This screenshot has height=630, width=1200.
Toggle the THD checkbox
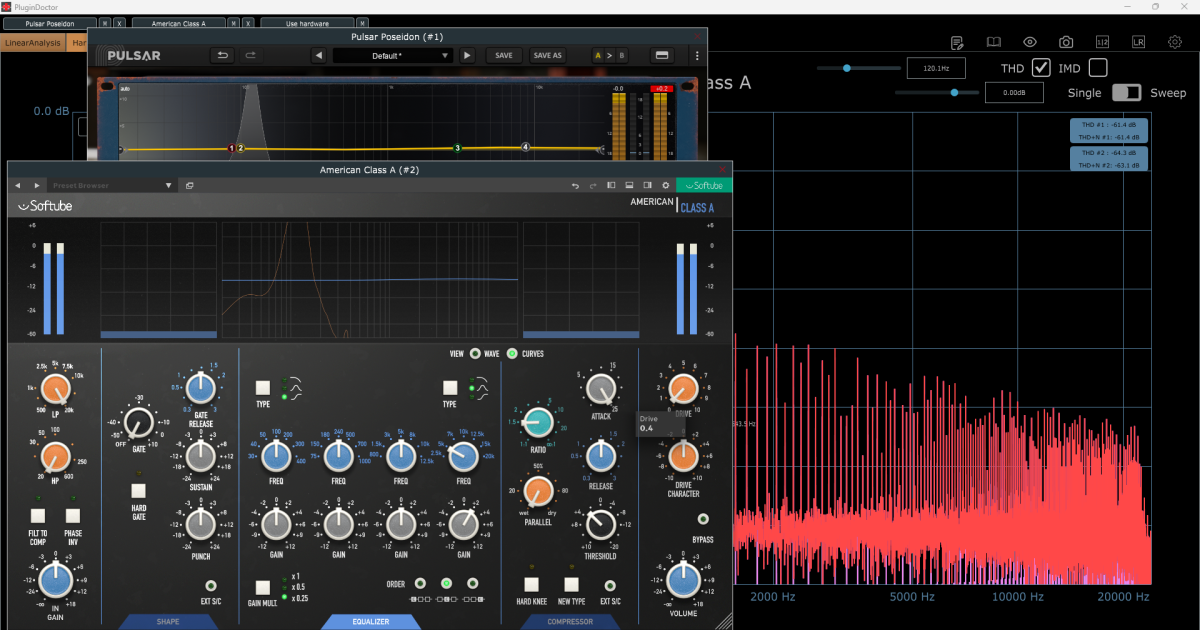tap(1041, 67)
